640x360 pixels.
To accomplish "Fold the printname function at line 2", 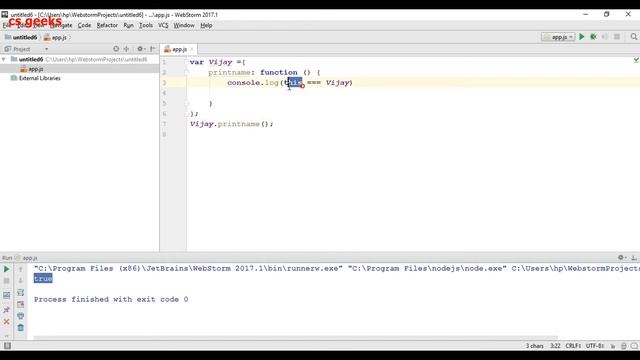I will (187, 72).
